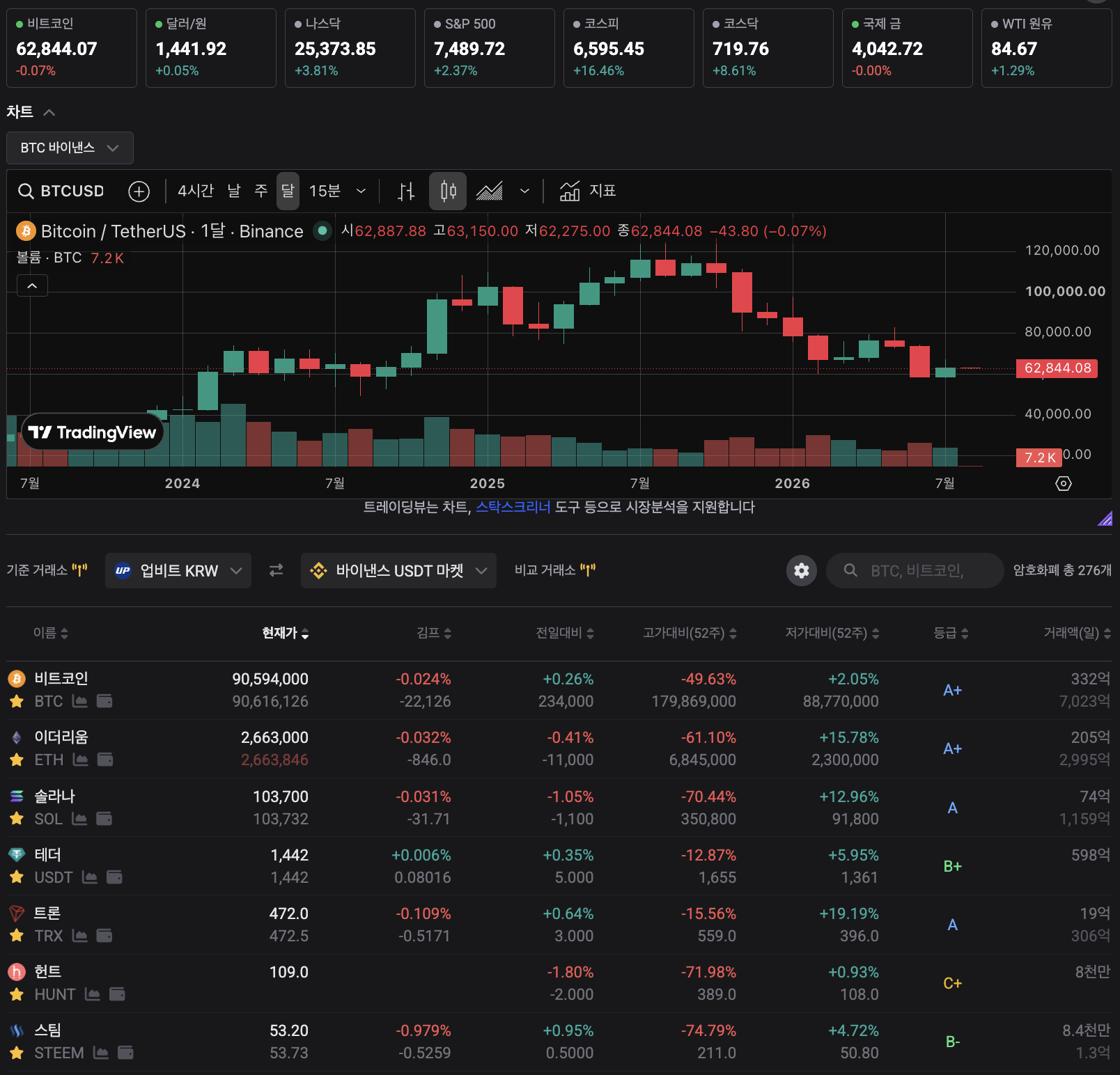Open the 스탁스크리너 link
Viewport: 1120px width, 1075px height.
[513, 507]
